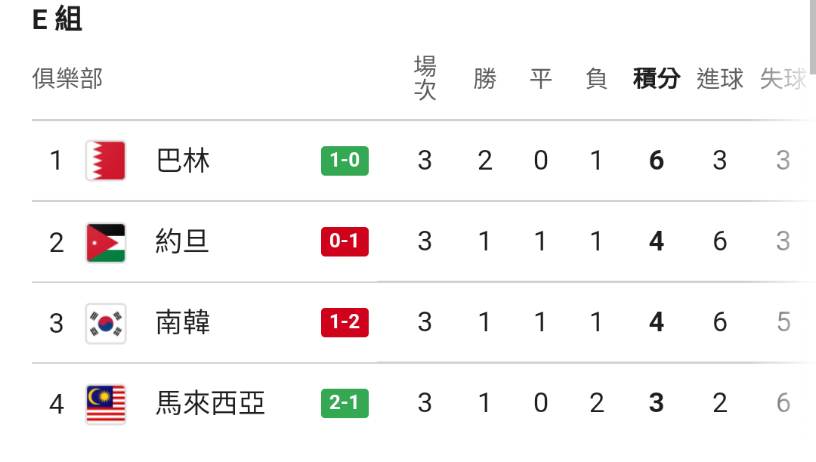Click the 進球 column header
The image size is (816, 462).
tap(720, 79)
